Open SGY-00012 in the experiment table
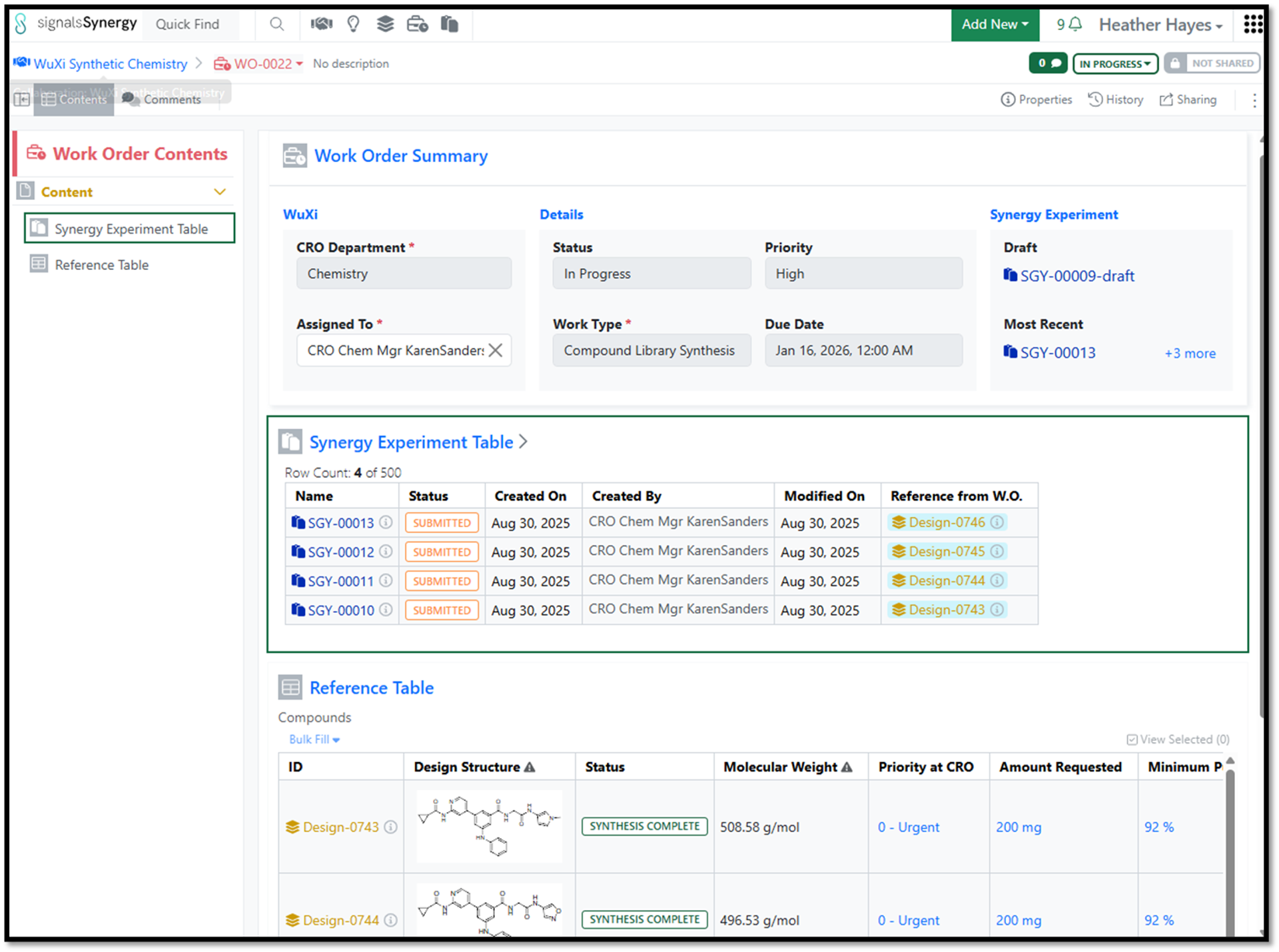The width and height of the screenshot is (1279, 952). point(340,552)
